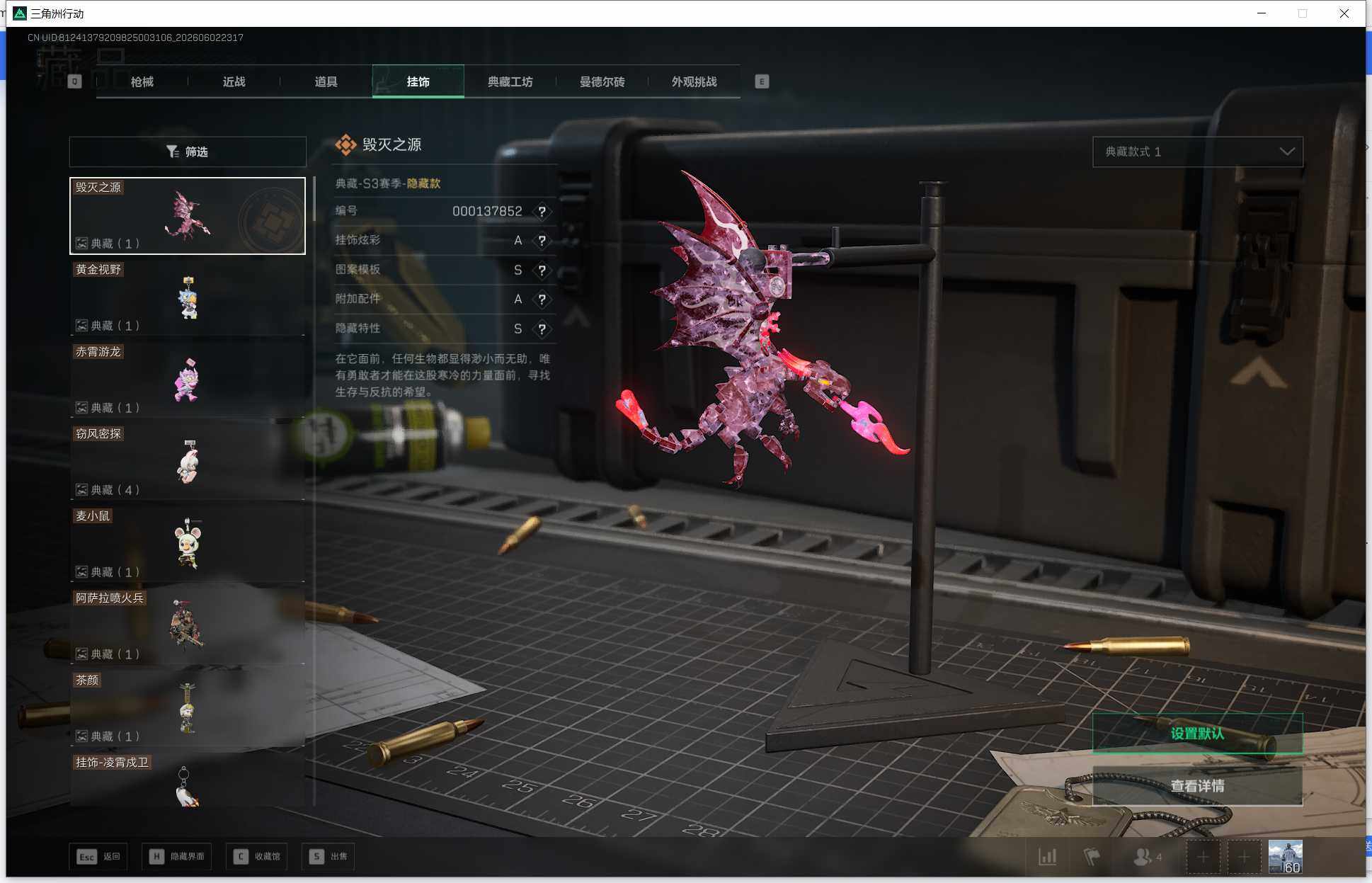Open the 曼德尔砖 tab
Viewport: 1372px width, 883px height.
pyautogui.click(x=602, y=81)
